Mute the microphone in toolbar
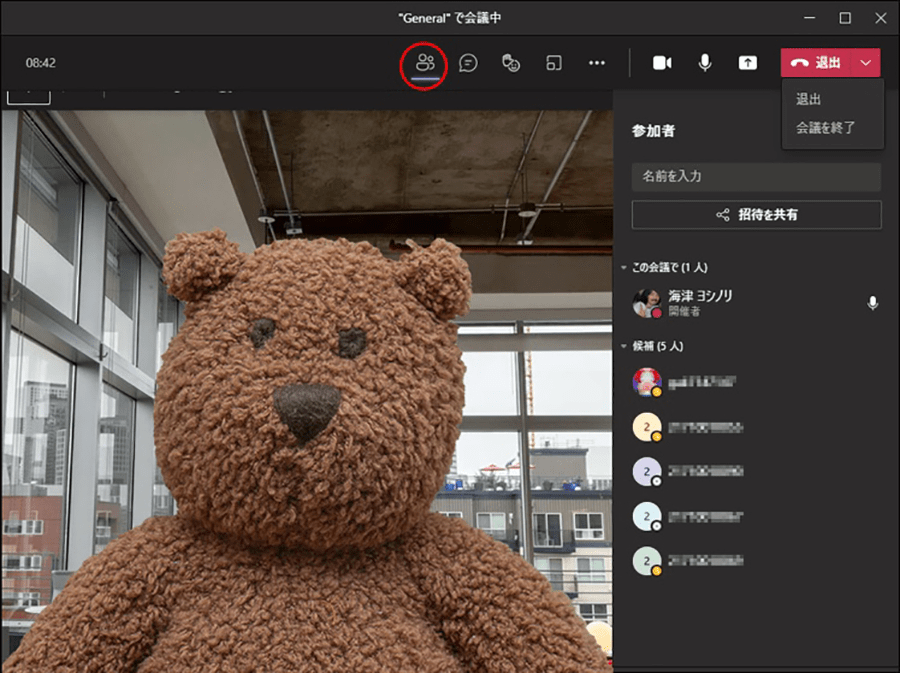900x673 pixels. point(705,63)
